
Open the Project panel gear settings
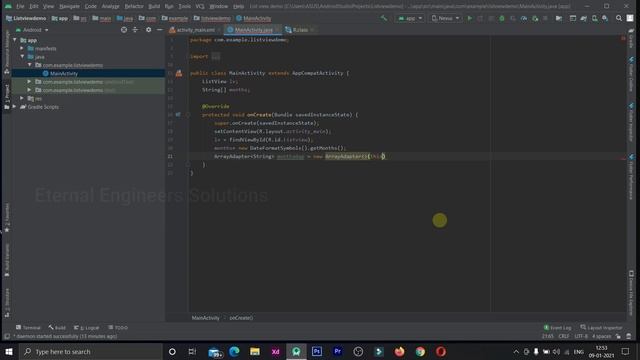click(148, 30)
